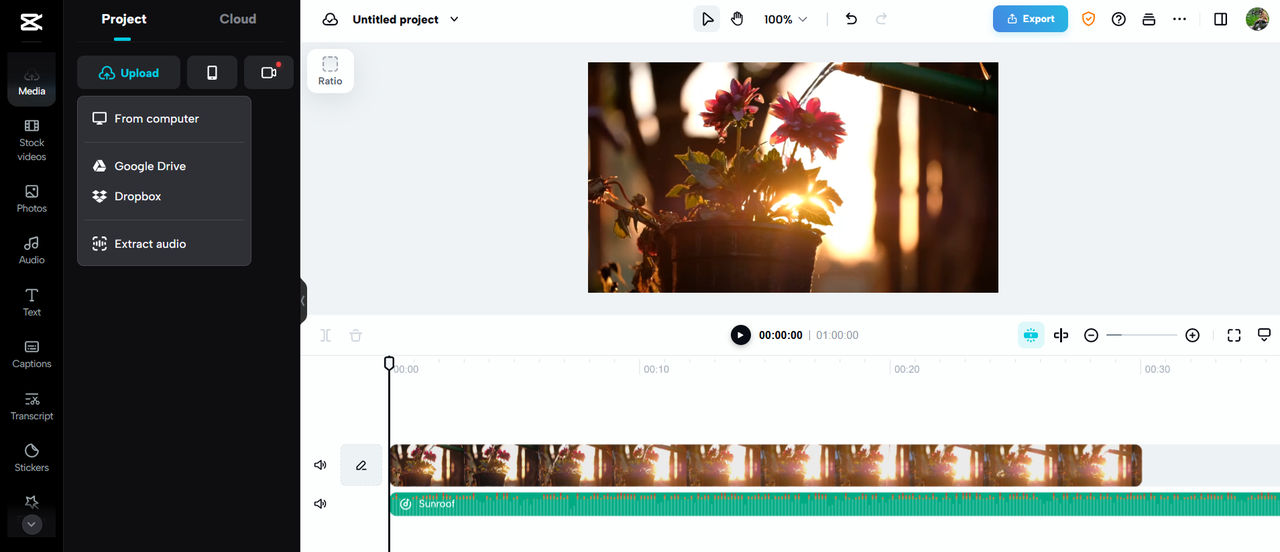1280x552 pixels.
Task: Zoom in the timeline
Action: point(1192,335)
